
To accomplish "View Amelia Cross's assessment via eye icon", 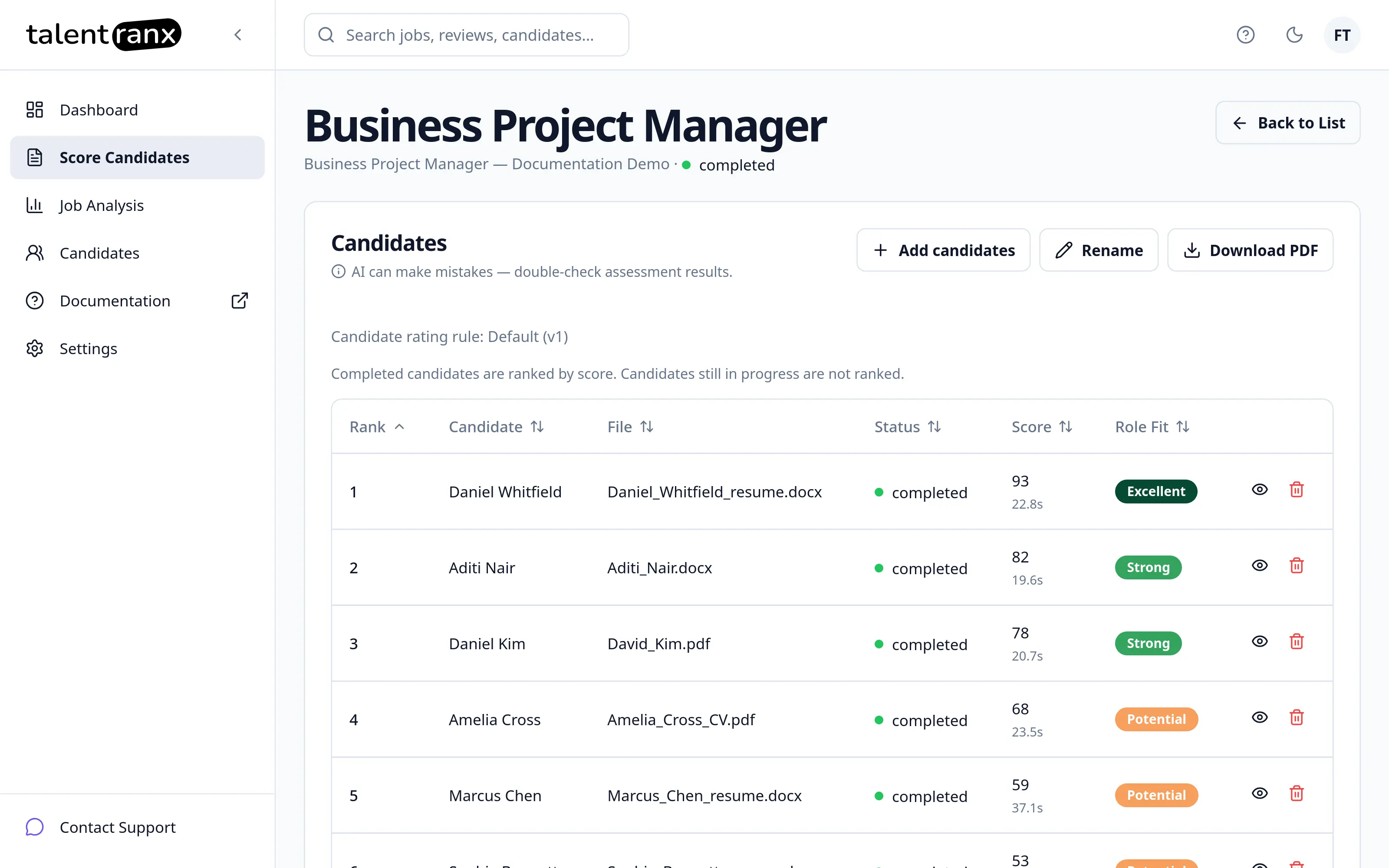I will tap(1259, 717).
